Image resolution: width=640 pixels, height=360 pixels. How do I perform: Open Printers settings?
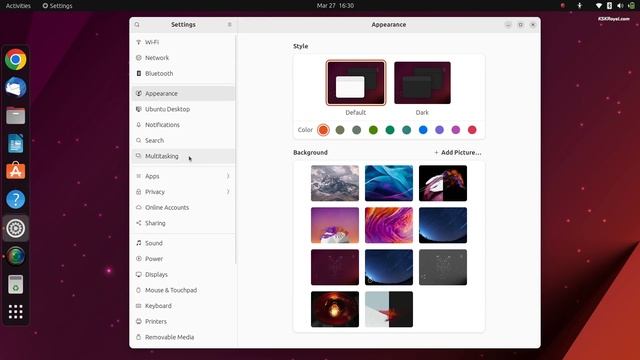pyautogui.click(x=183, y=321)
